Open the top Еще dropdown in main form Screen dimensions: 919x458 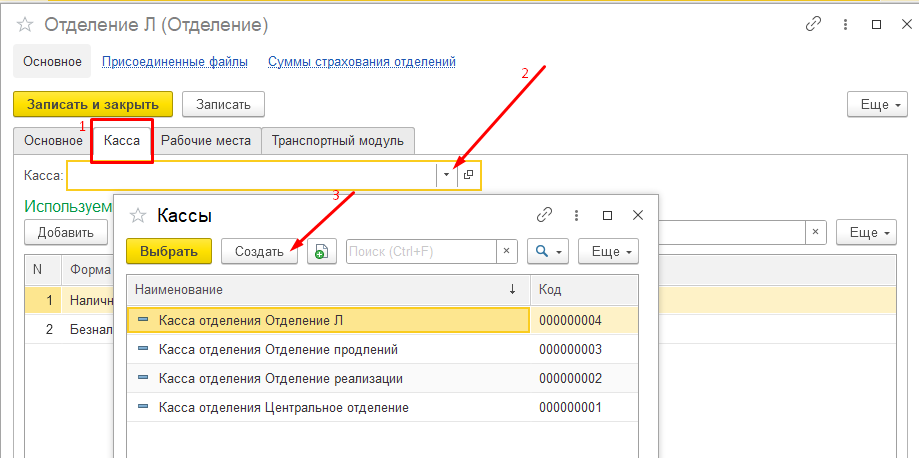click(x=876, y=104)
